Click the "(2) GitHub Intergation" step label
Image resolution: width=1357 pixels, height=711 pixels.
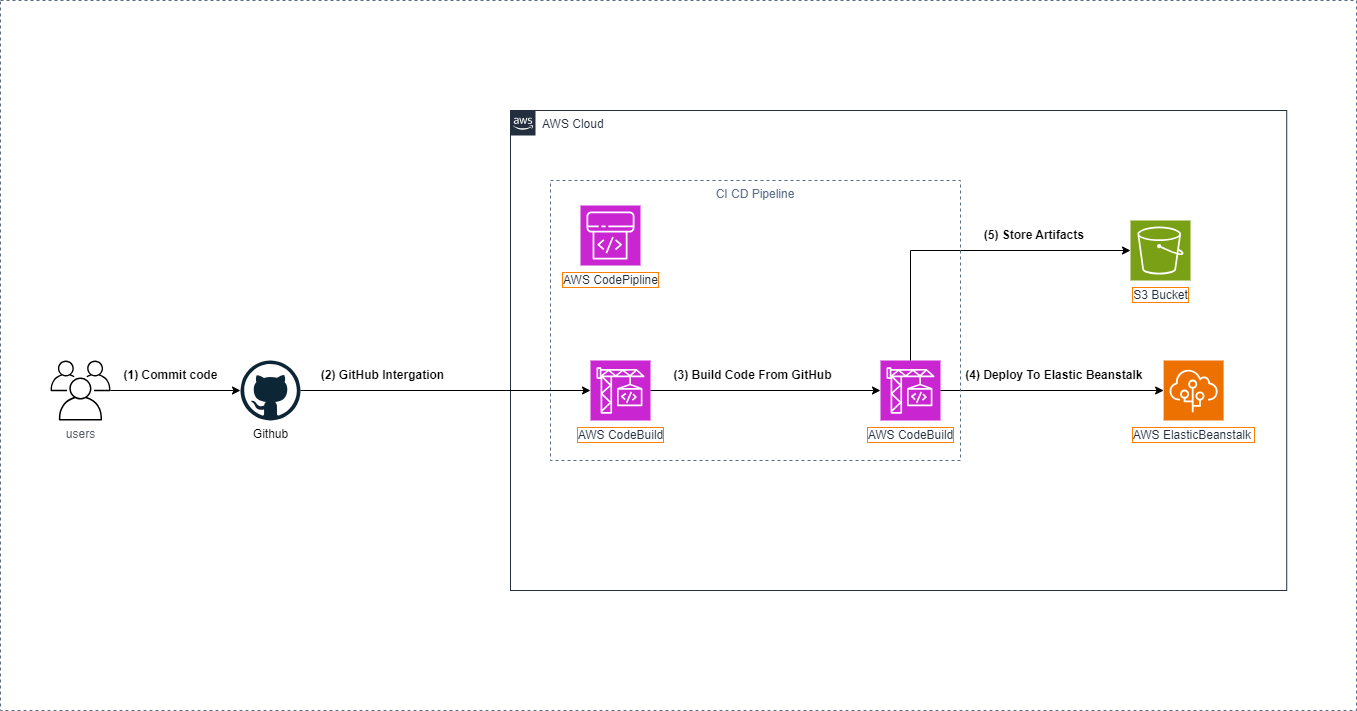[x=382, y=375]
